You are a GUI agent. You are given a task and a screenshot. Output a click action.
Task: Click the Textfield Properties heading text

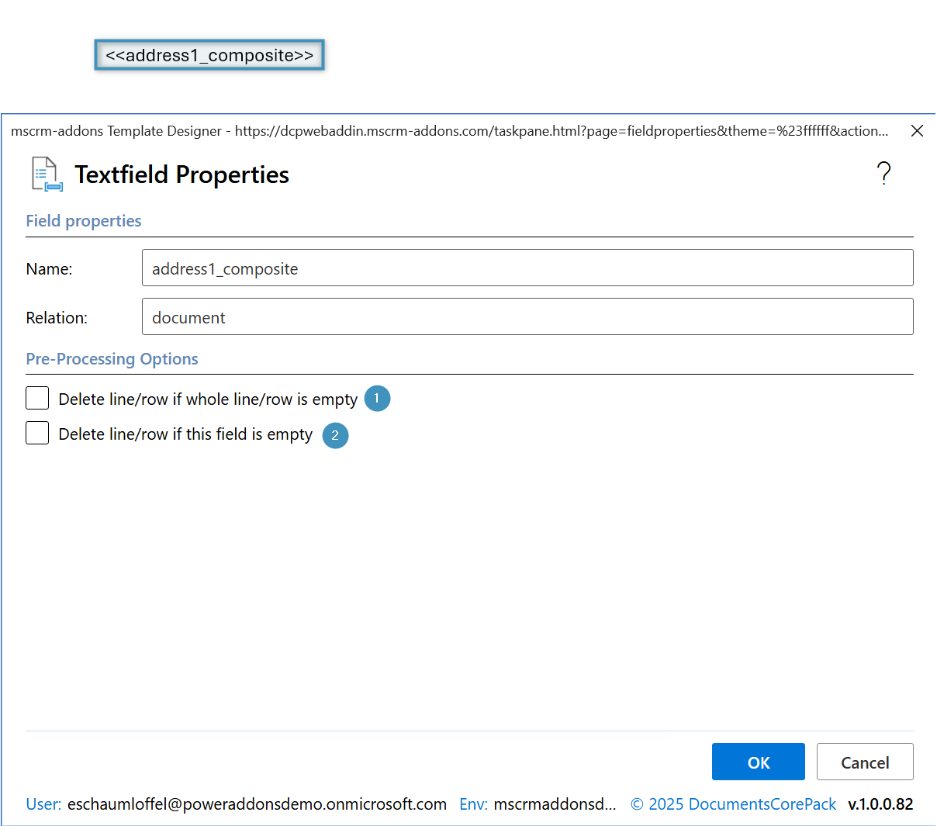182,175
